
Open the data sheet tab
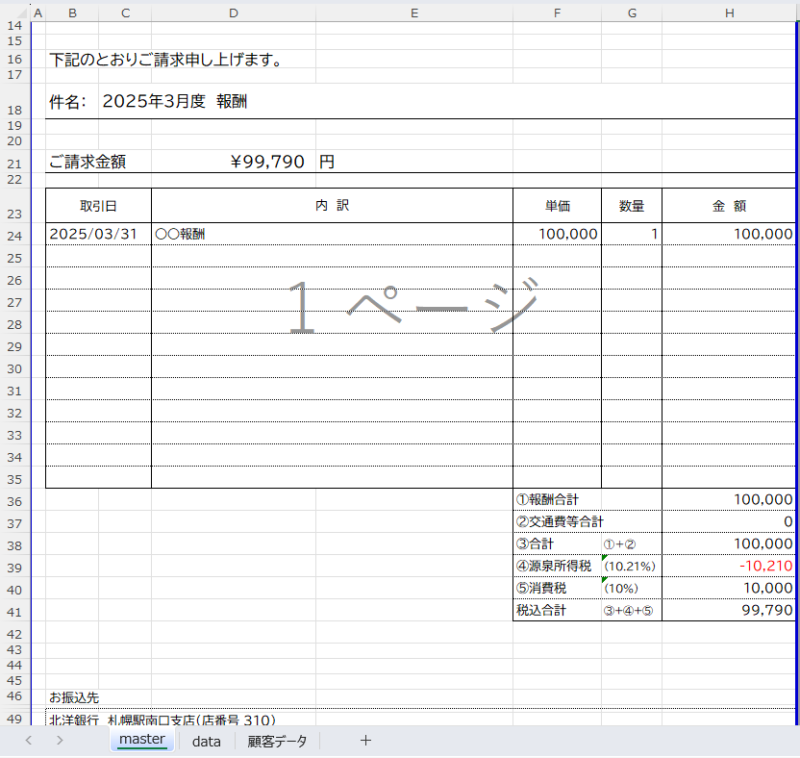(x=206, y=741)
